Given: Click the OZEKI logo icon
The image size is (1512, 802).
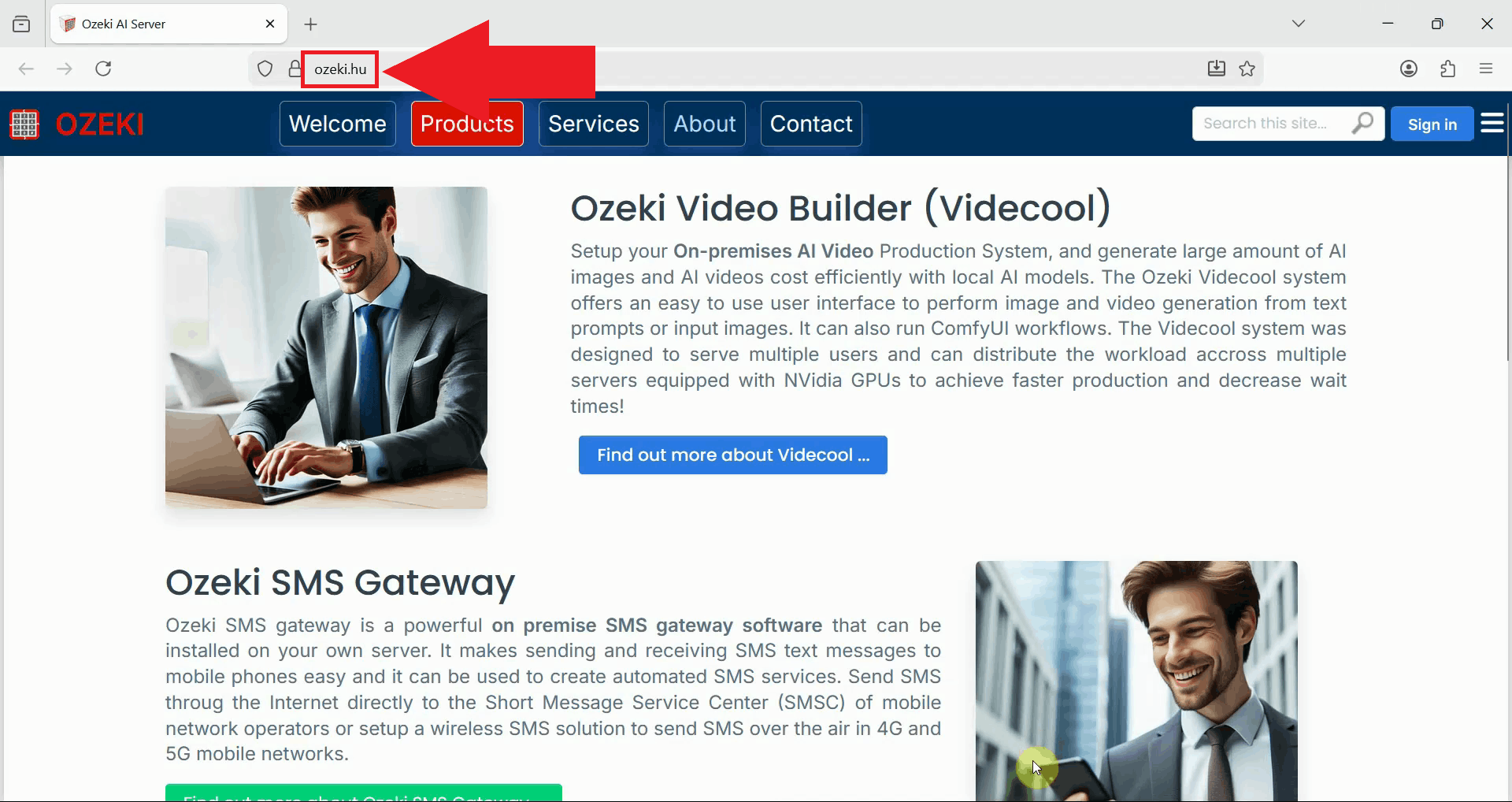Looking at the screenshot, I should (x=24, y=124).
